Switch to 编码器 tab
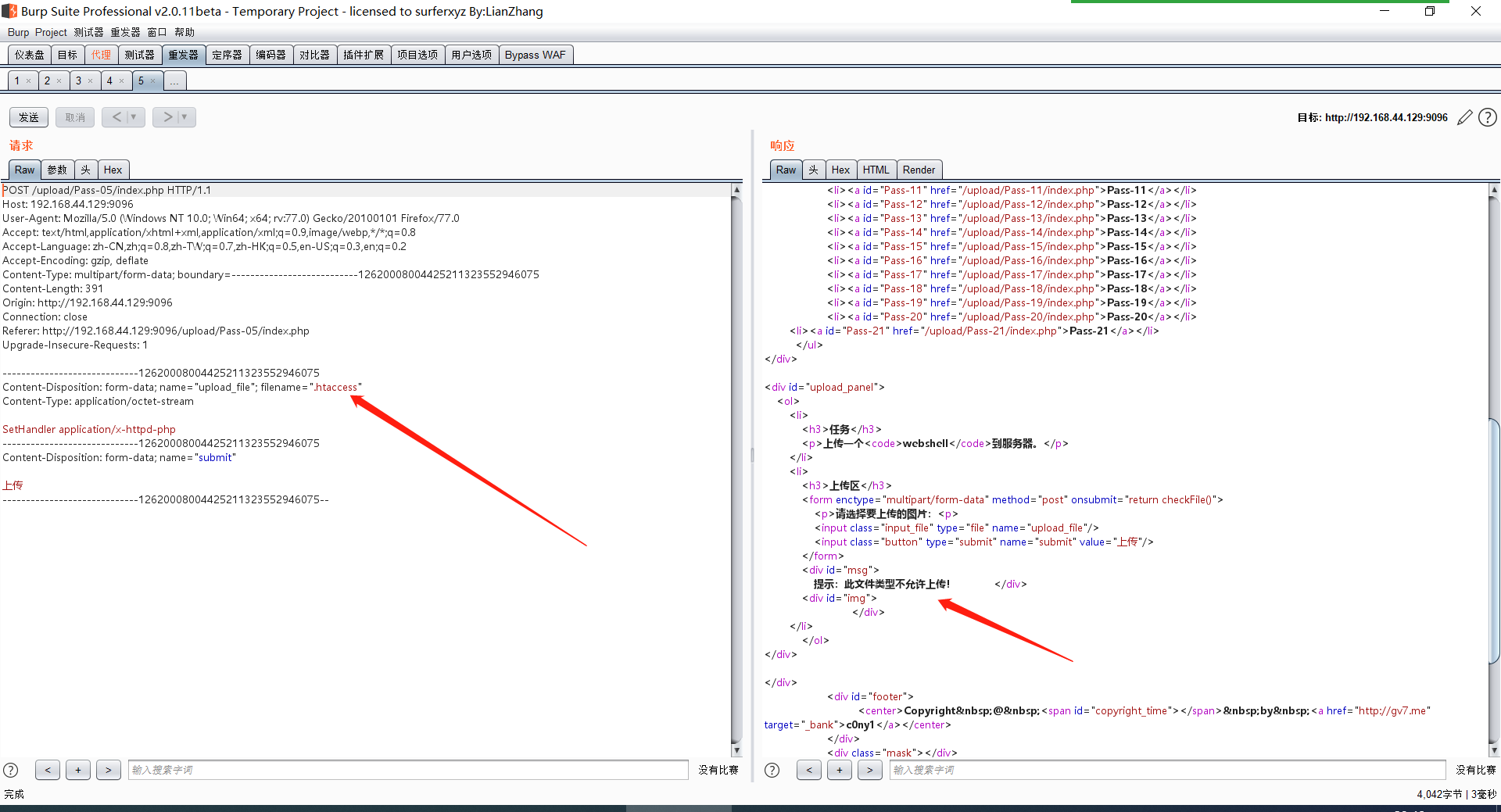Screen dimensions: 1501x812 (271, 55)
